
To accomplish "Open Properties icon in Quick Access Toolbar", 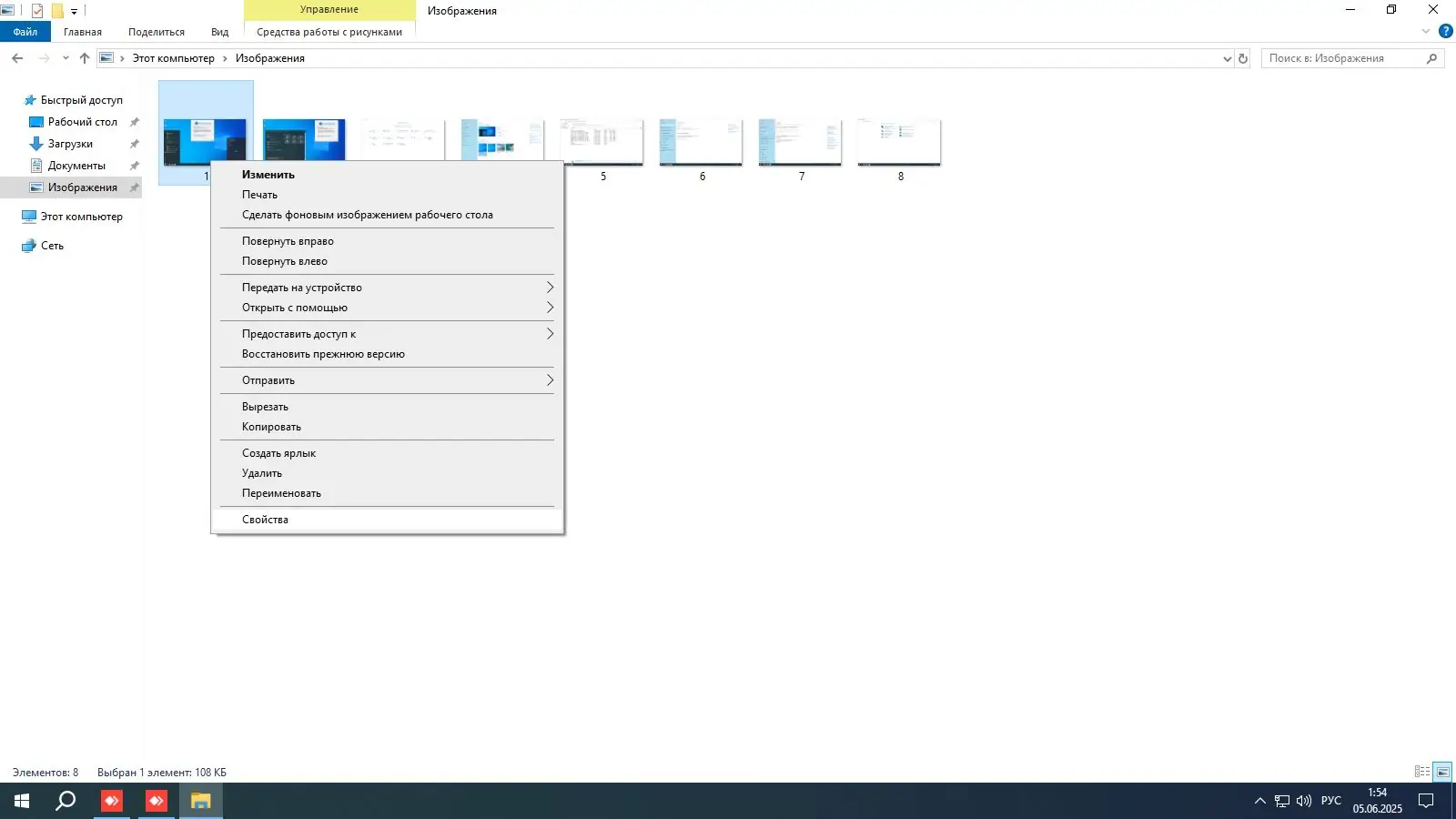I will coord(37,11).
